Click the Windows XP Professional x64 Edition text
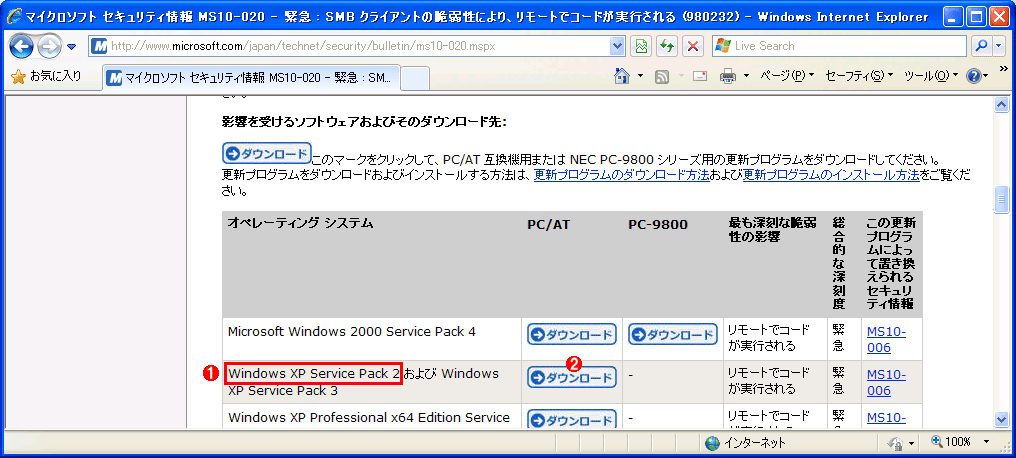Image resolution: width=1016 pixels, height=458 pixels. (x=369, y=418)
